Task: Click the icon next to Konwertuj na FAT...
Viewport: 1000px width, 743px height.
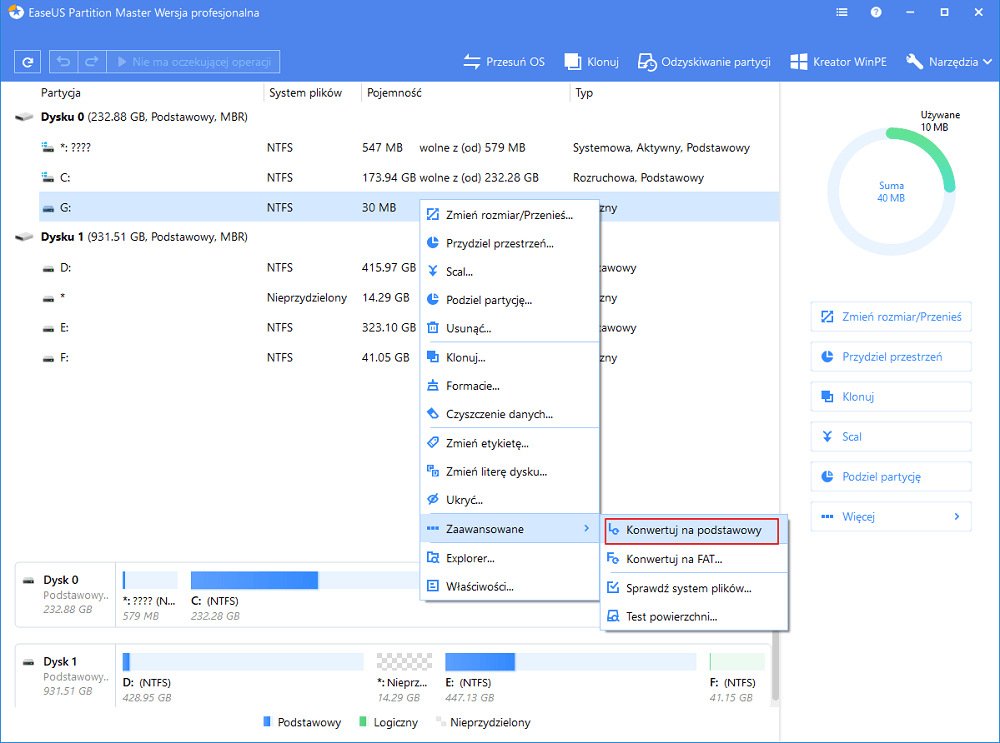Action: (613, 559)
